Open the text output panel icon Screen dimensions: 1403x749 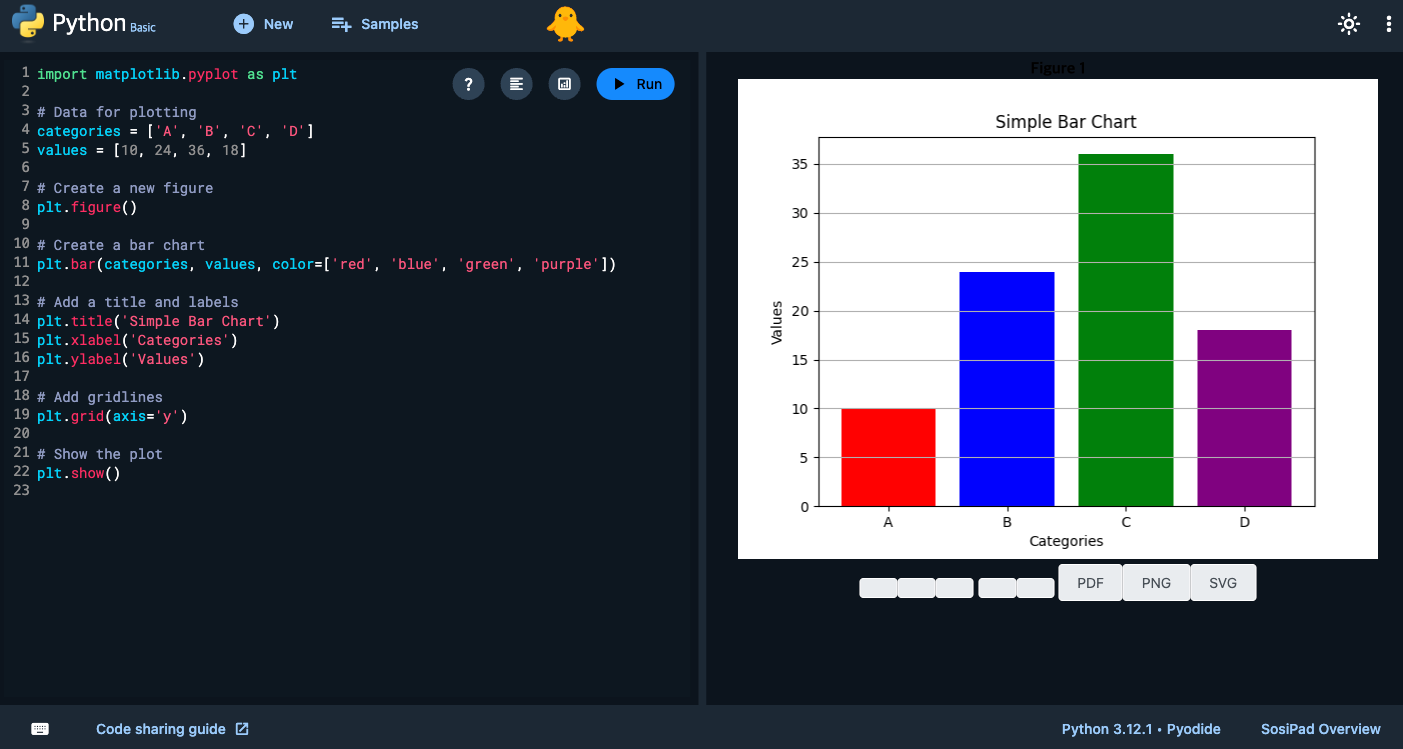(516, 84)
